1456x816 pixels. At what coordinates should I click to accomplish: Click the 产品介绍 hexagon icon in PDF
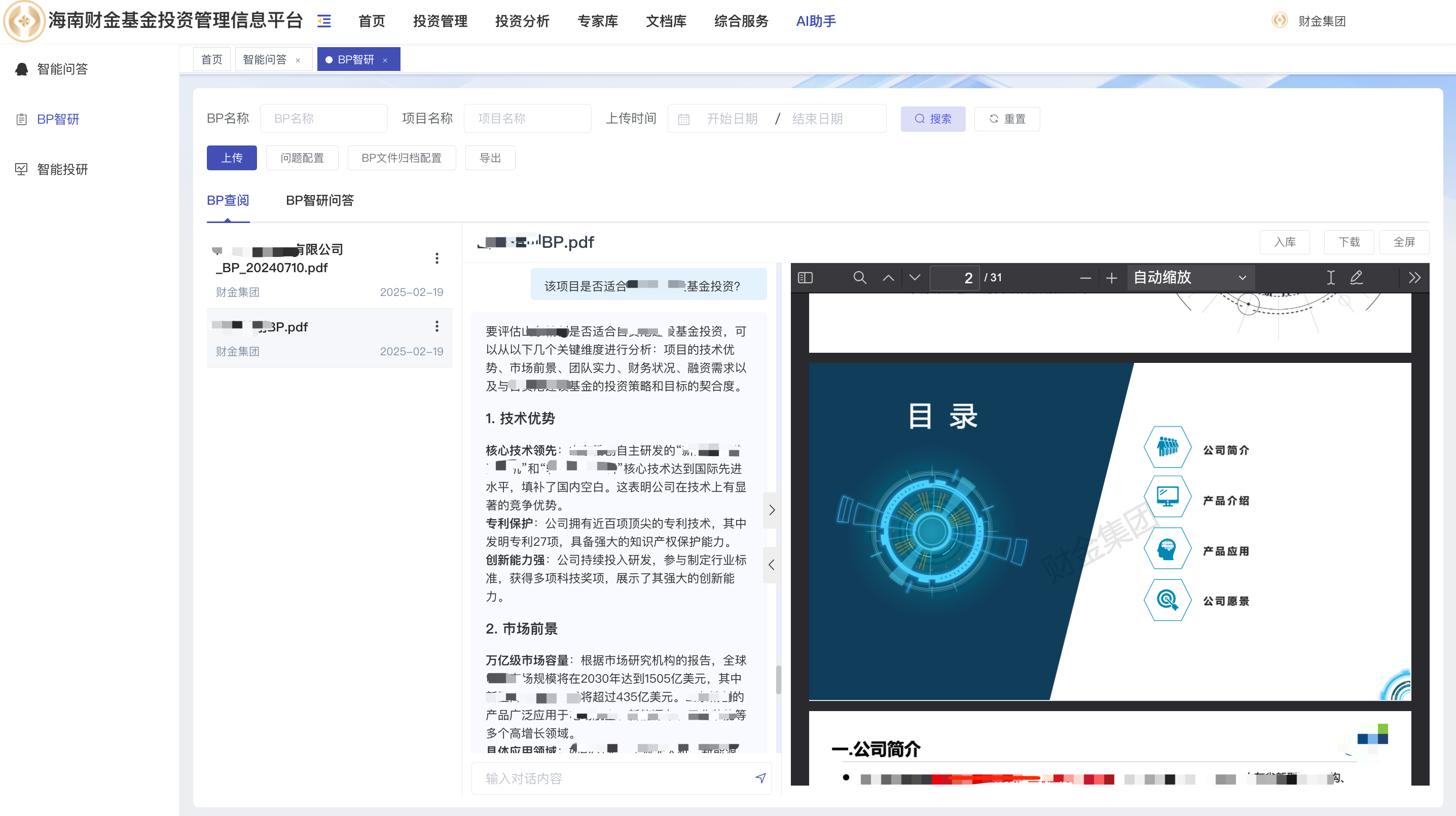point(1167,498)
